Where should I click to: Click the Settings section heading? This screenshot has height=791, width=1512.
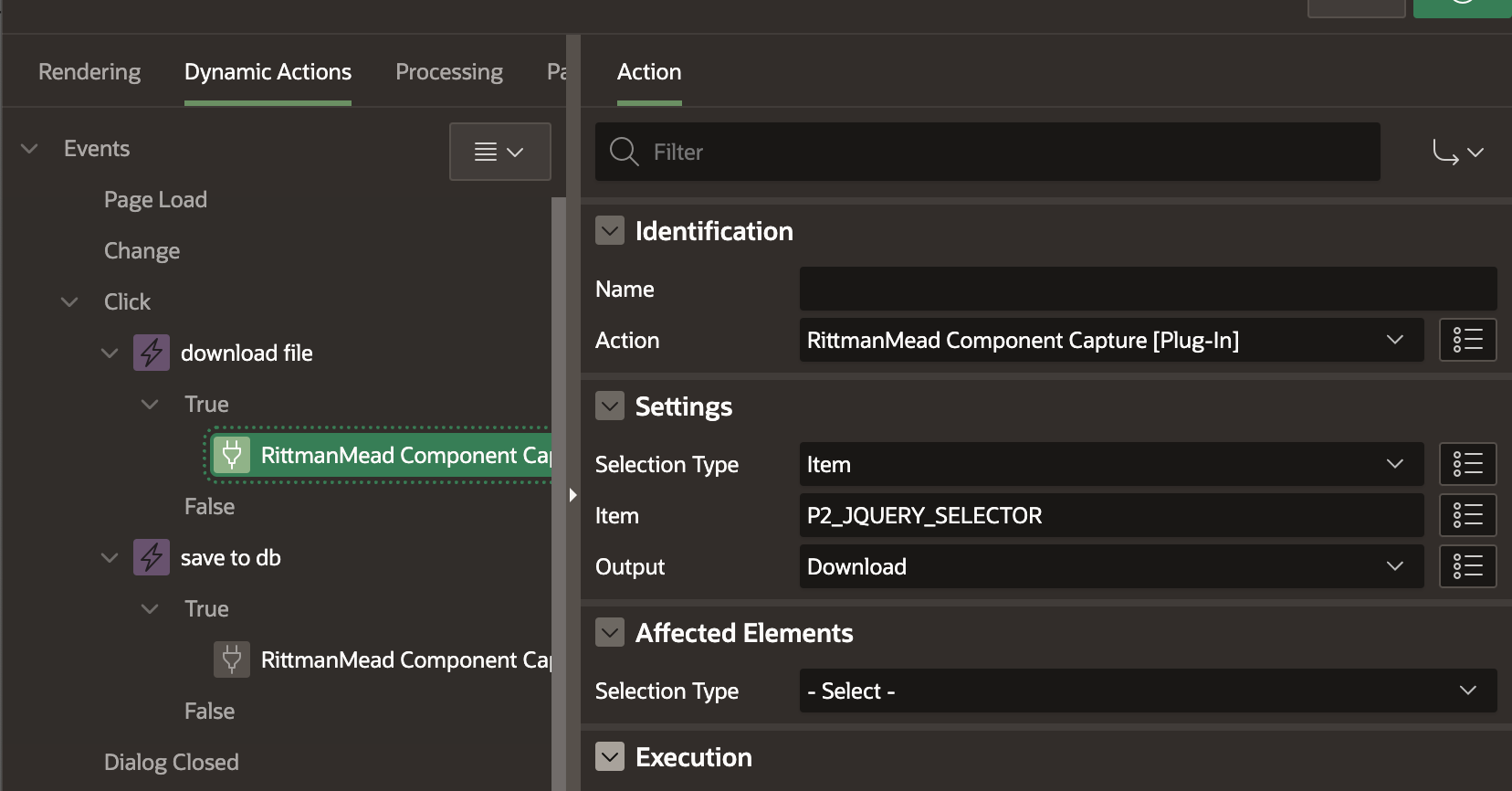pos(684,406)
